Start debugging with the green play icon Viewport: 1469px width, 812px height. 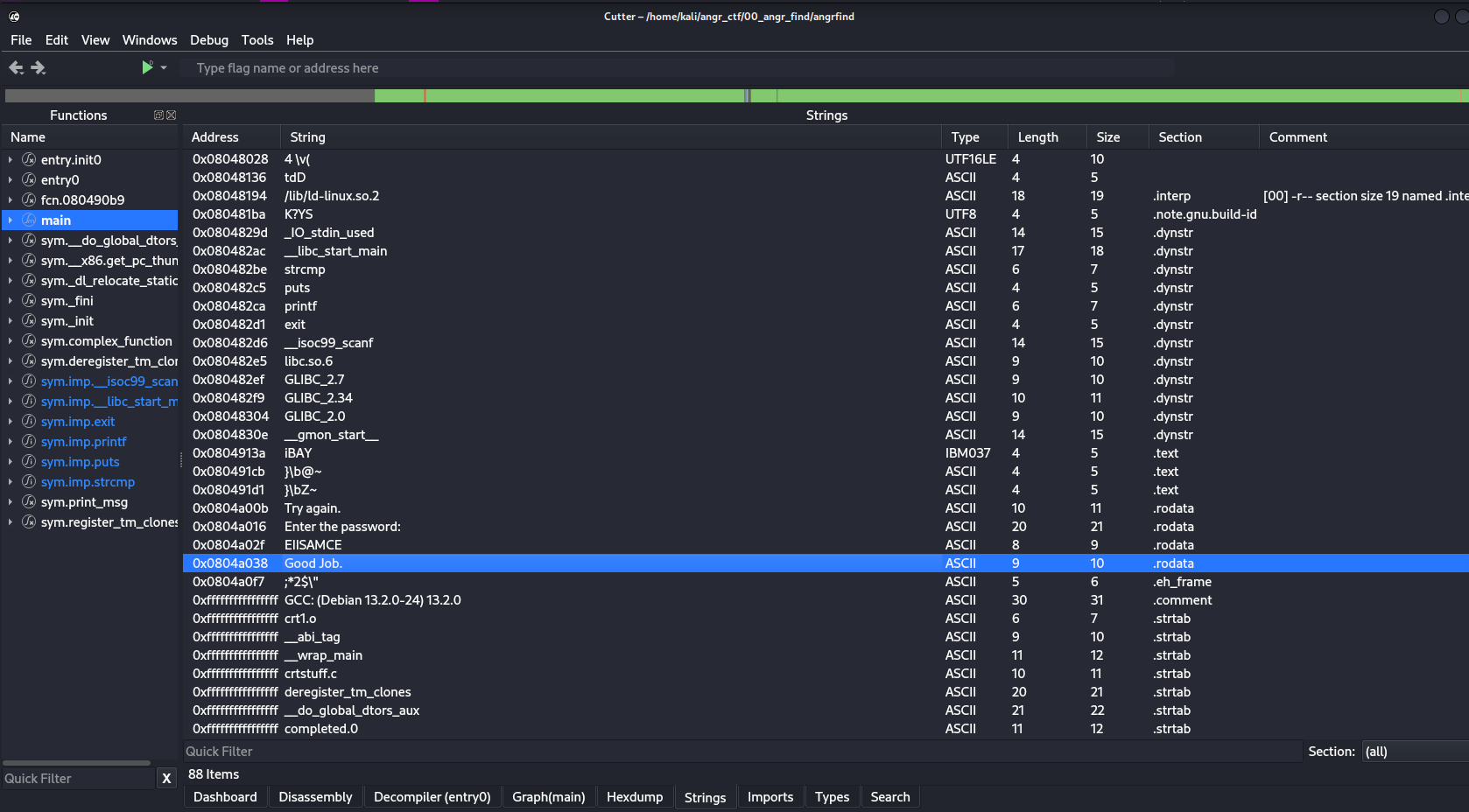click(147, 67)
